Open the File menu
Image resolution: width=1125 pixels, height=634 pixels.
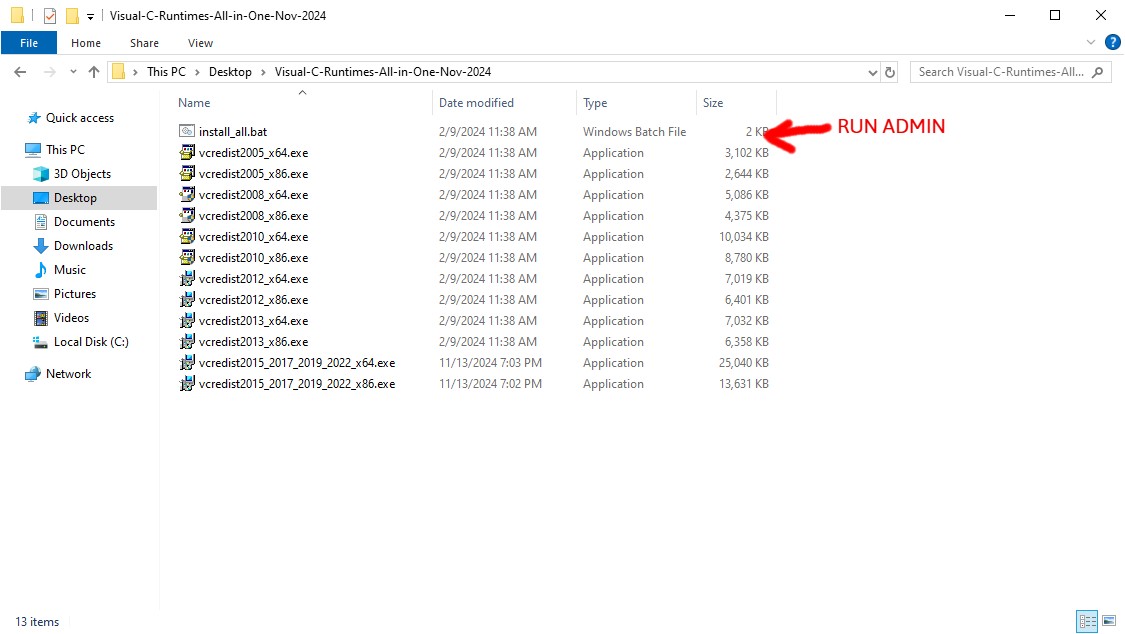coord(29,43)
